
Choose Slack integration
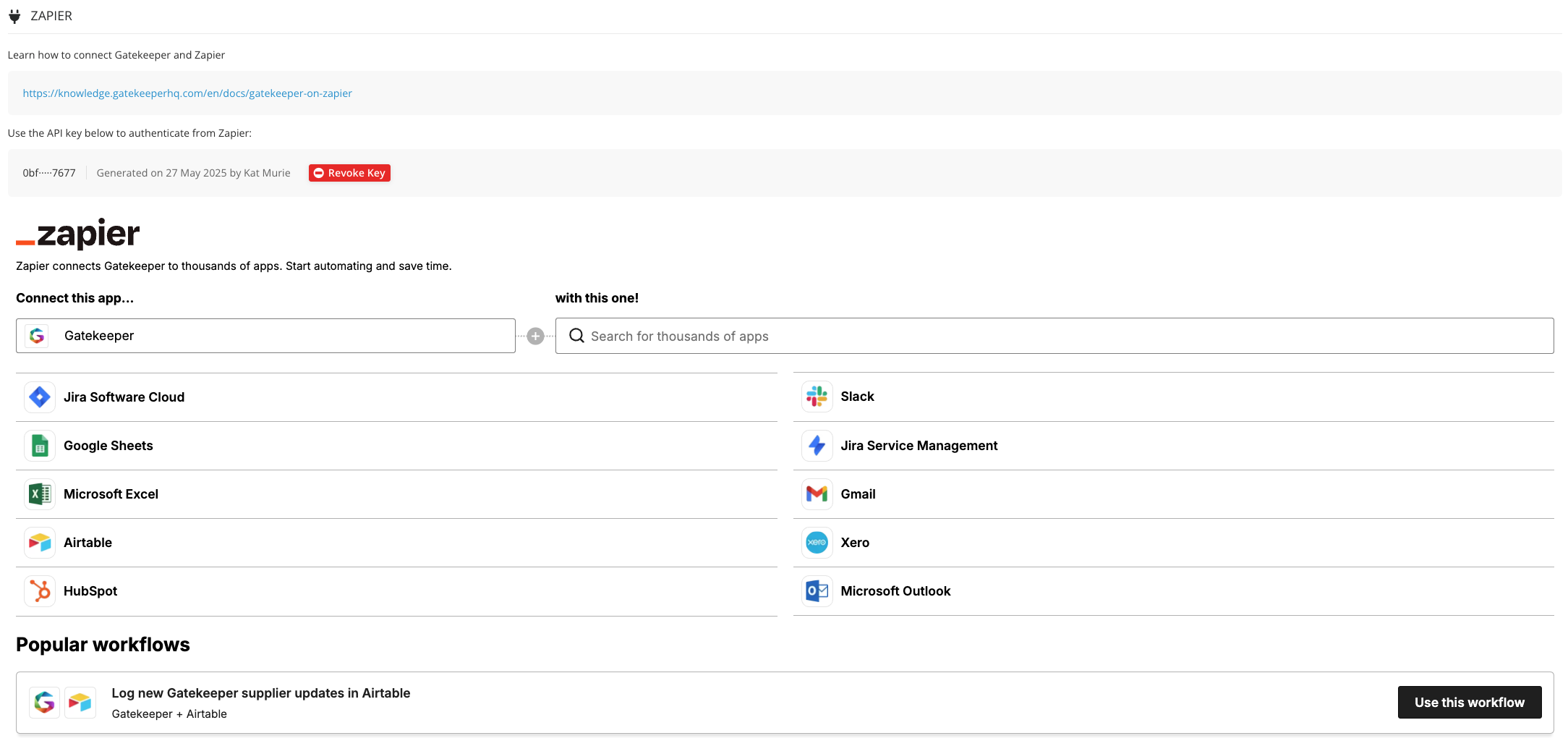[1174, 397]
